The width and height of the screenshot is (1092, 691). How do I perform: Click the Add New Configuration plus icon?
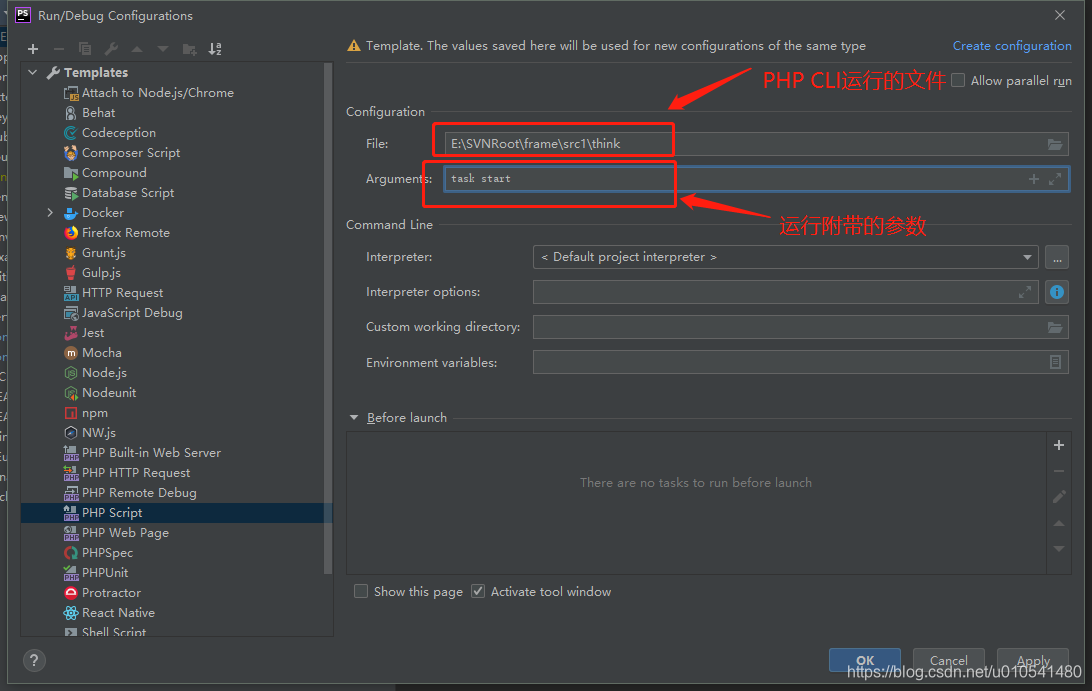33,49
